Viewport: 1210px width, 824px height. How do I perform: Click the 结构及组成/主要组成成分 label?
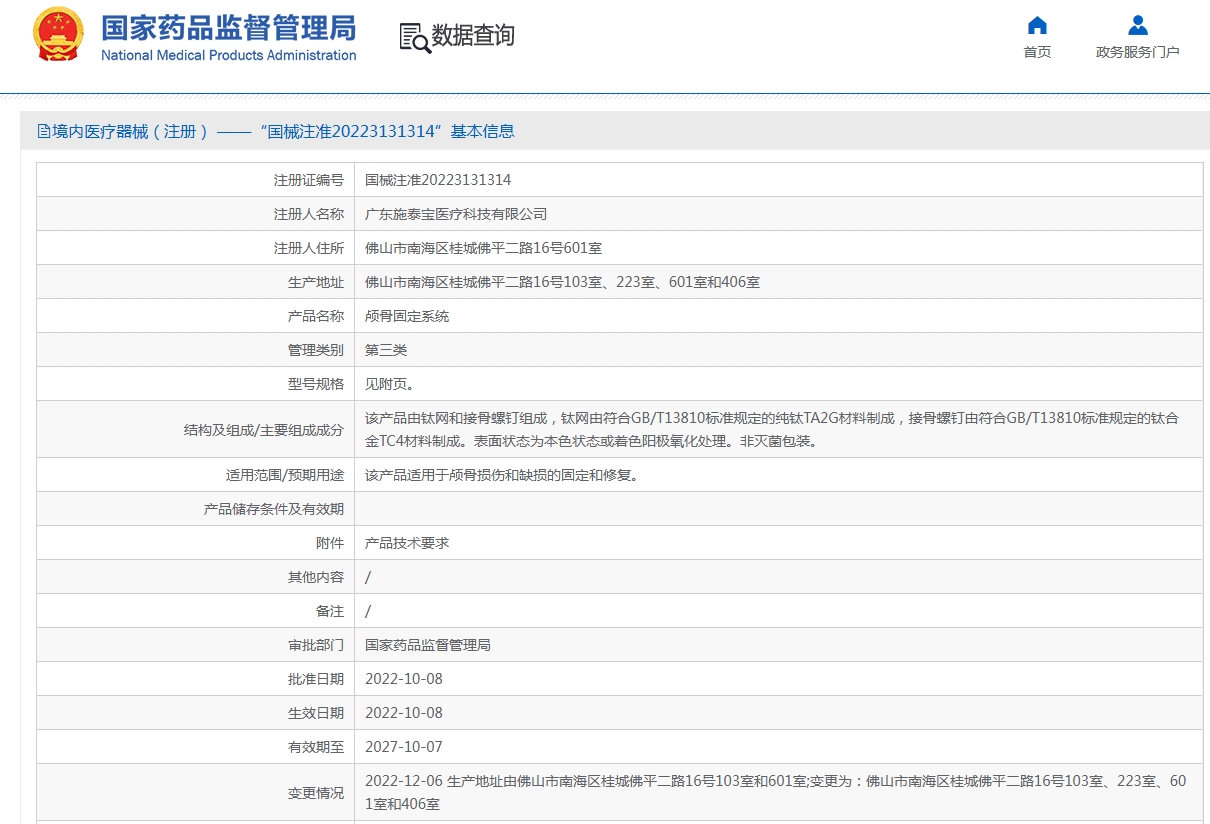264,430
